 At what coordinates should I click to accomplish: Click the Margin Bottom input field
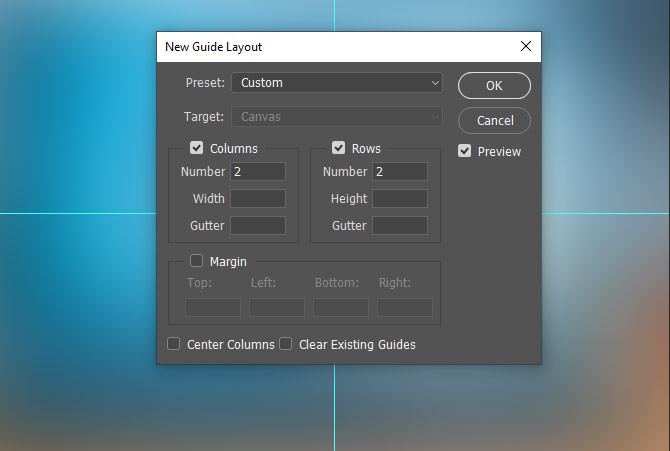click(x=341, y=307)
